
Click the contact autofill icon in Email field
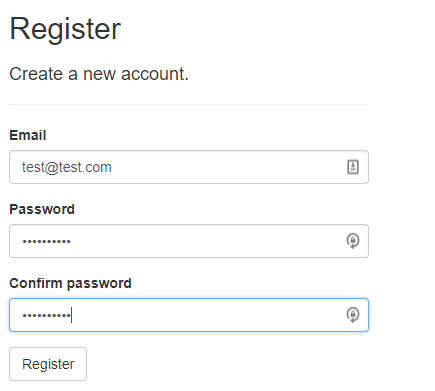click(x=353, y=167)
